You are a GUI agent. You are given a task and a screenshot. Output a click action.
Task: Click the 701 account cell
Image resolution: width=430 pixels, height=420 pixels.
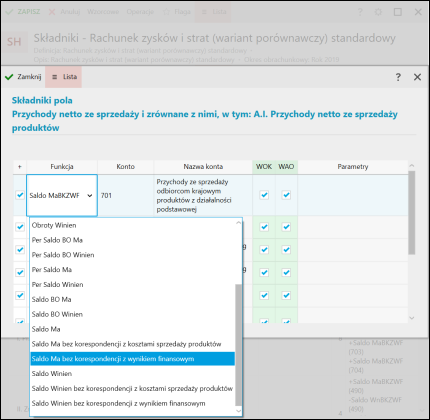126,196
